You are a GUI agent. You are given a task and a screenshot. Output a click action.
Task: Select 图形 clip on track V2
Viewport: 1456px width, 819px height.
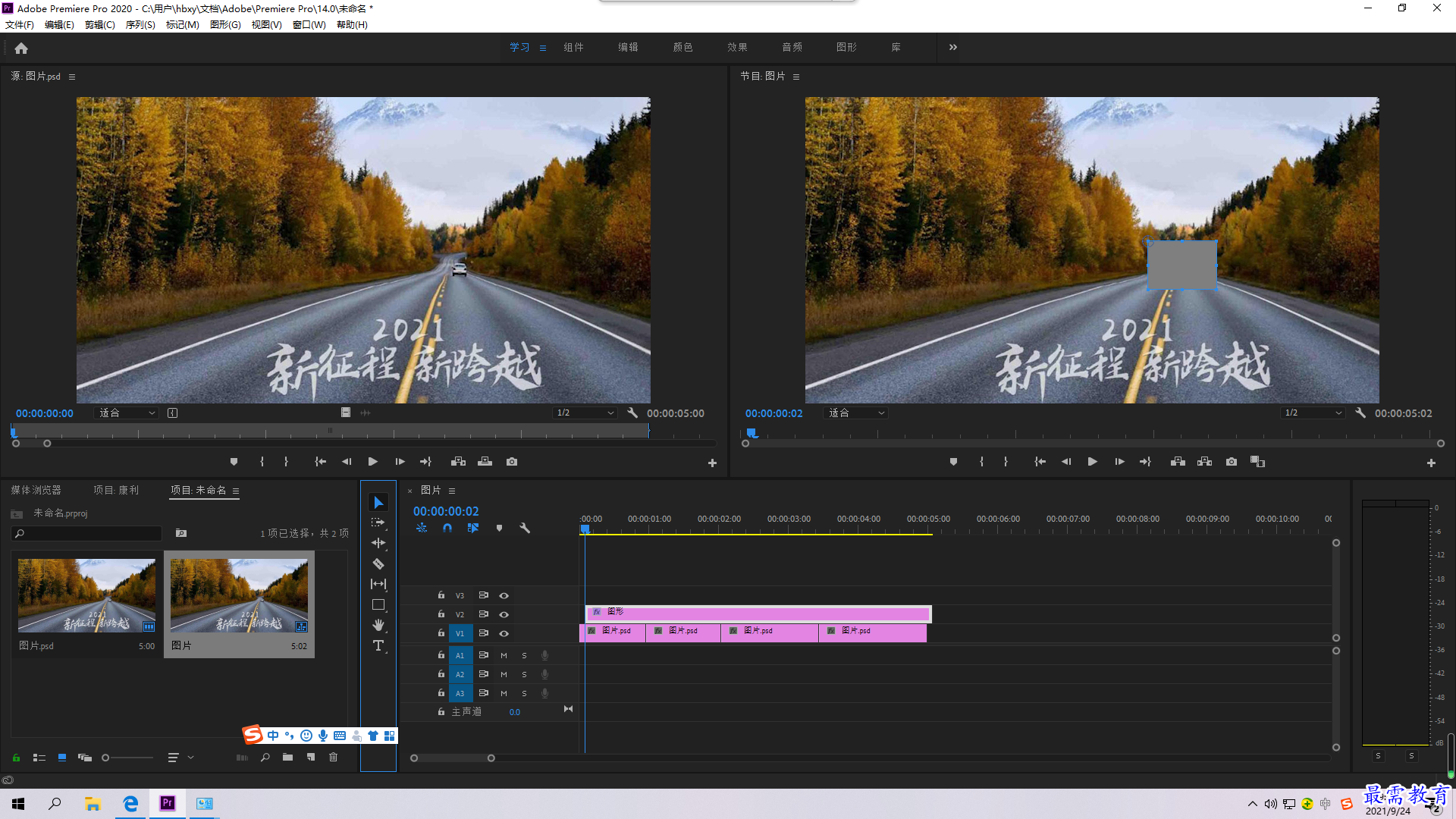point(758,613)
